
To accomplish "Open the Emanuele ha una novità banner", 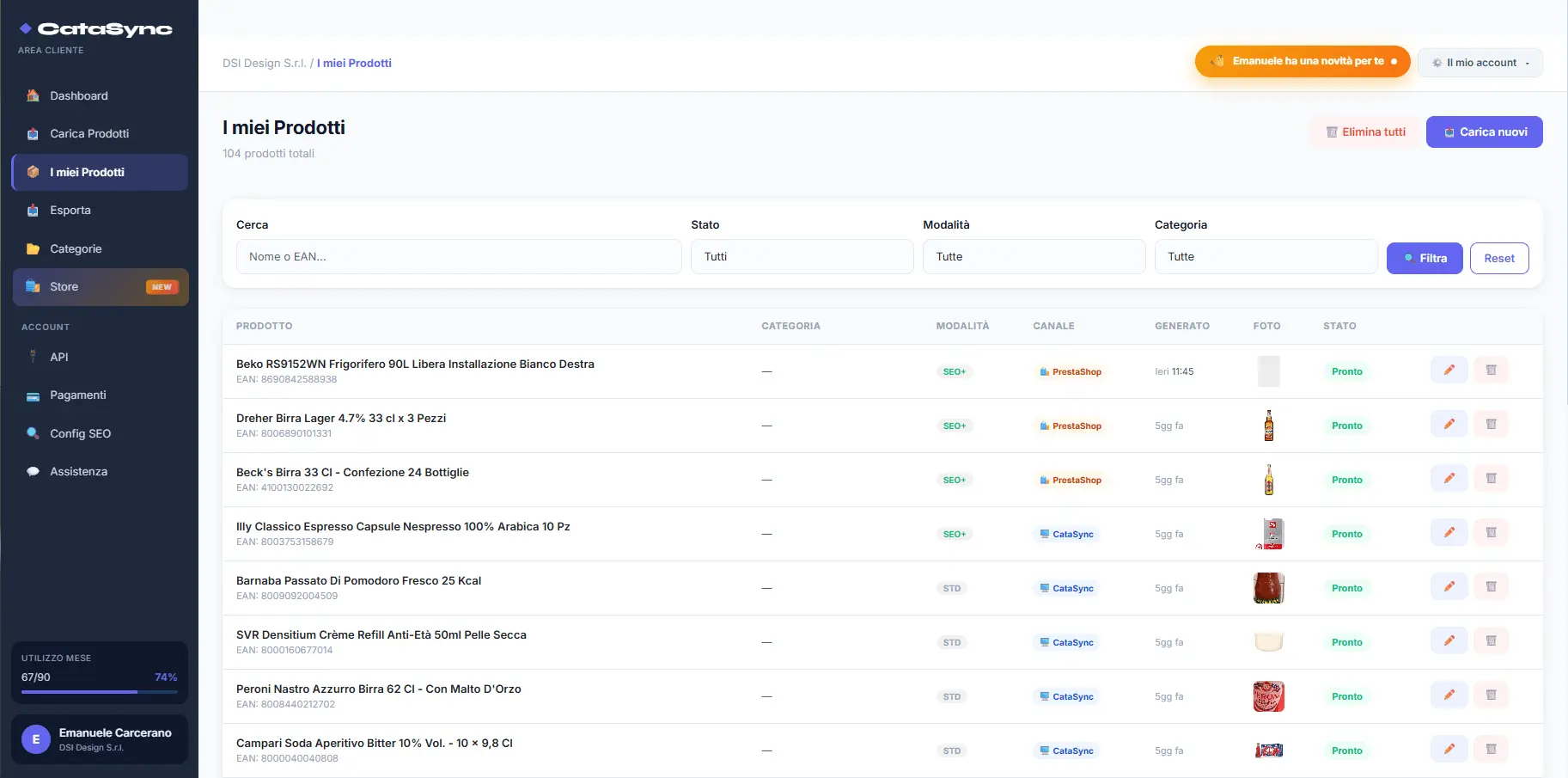I will coord(1303,62).
